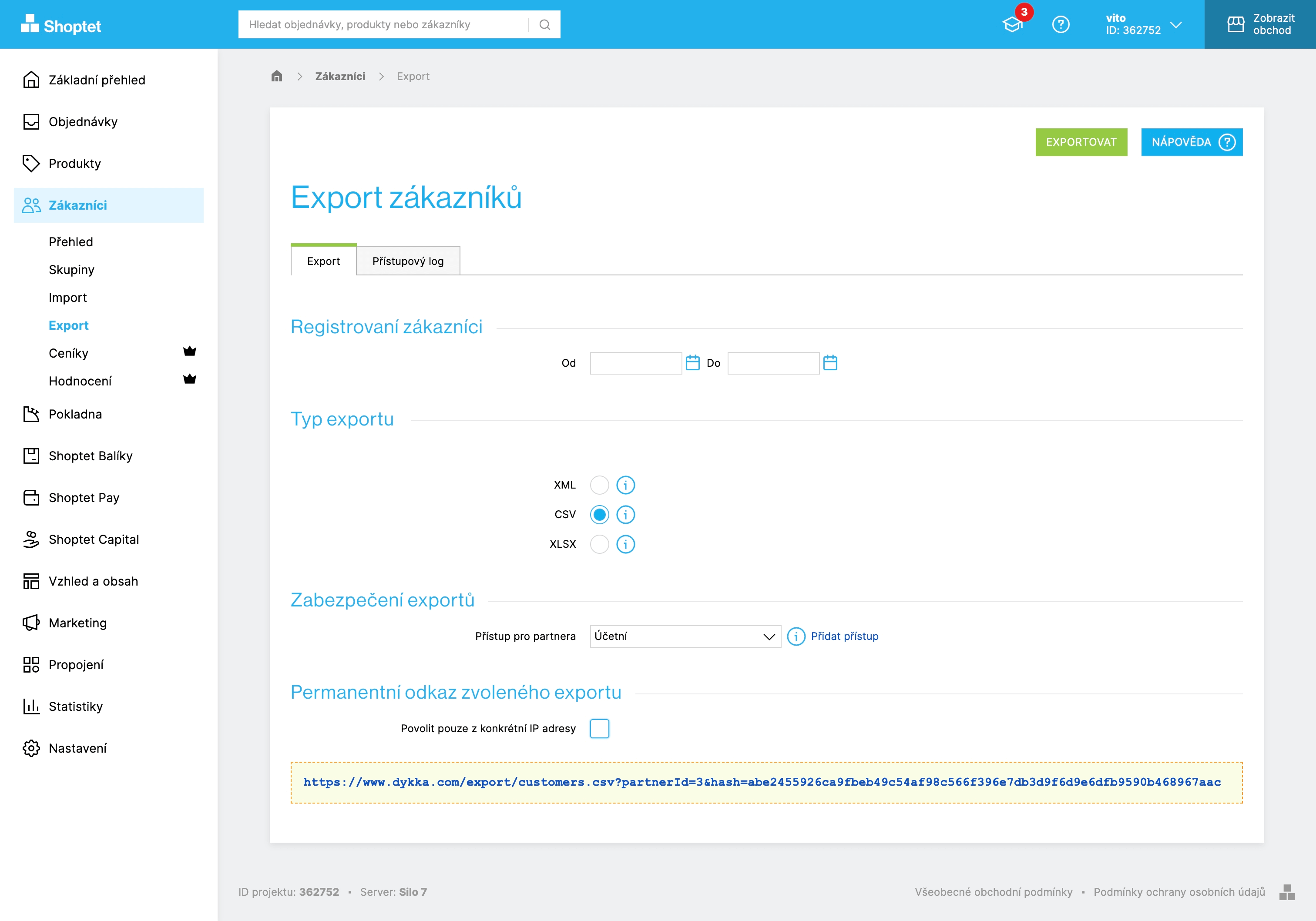Open the 'Do' date calendar picker
This screenshot has width=1316, height=921.
[830, 363]
